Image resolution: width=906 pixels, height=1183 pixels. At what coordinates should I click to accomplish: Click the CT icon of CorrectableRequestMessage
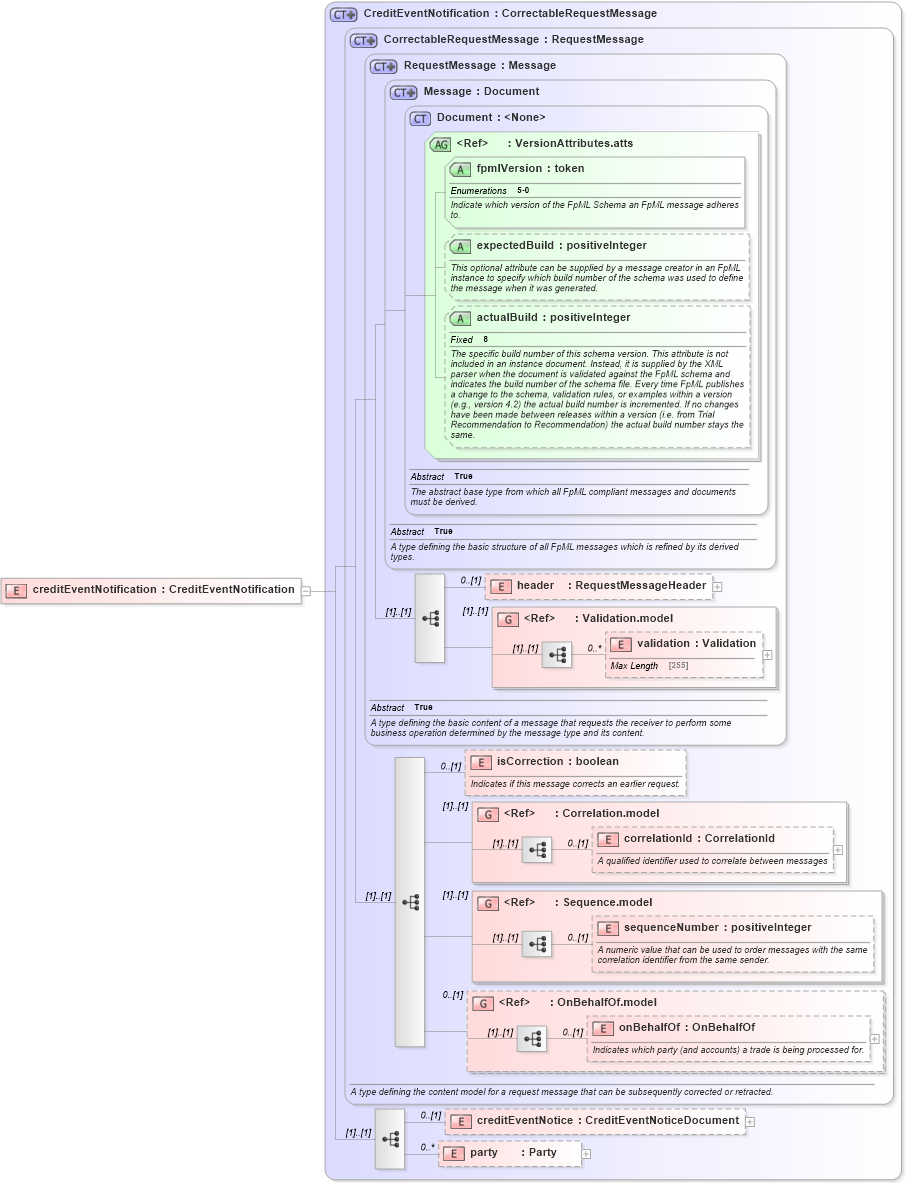click(x=364, y=41)
